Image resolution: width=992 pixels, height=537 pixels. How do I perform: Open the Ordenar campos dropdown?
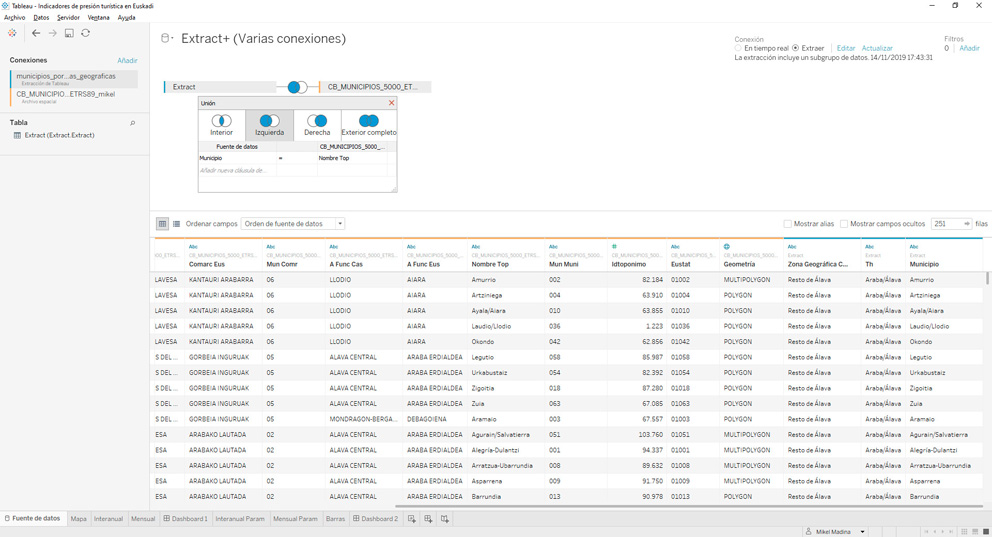pos(292,223)
